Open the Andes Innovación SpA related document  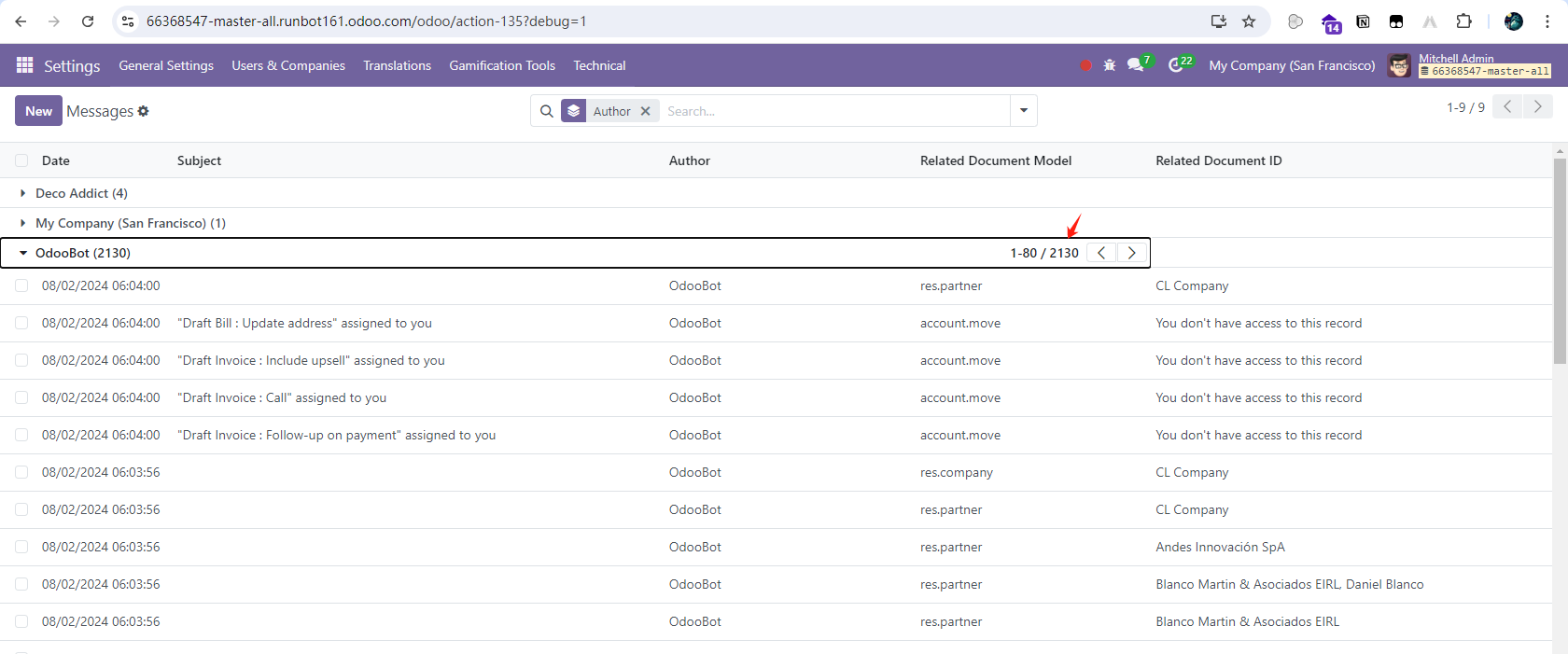tap(1220, 547)
